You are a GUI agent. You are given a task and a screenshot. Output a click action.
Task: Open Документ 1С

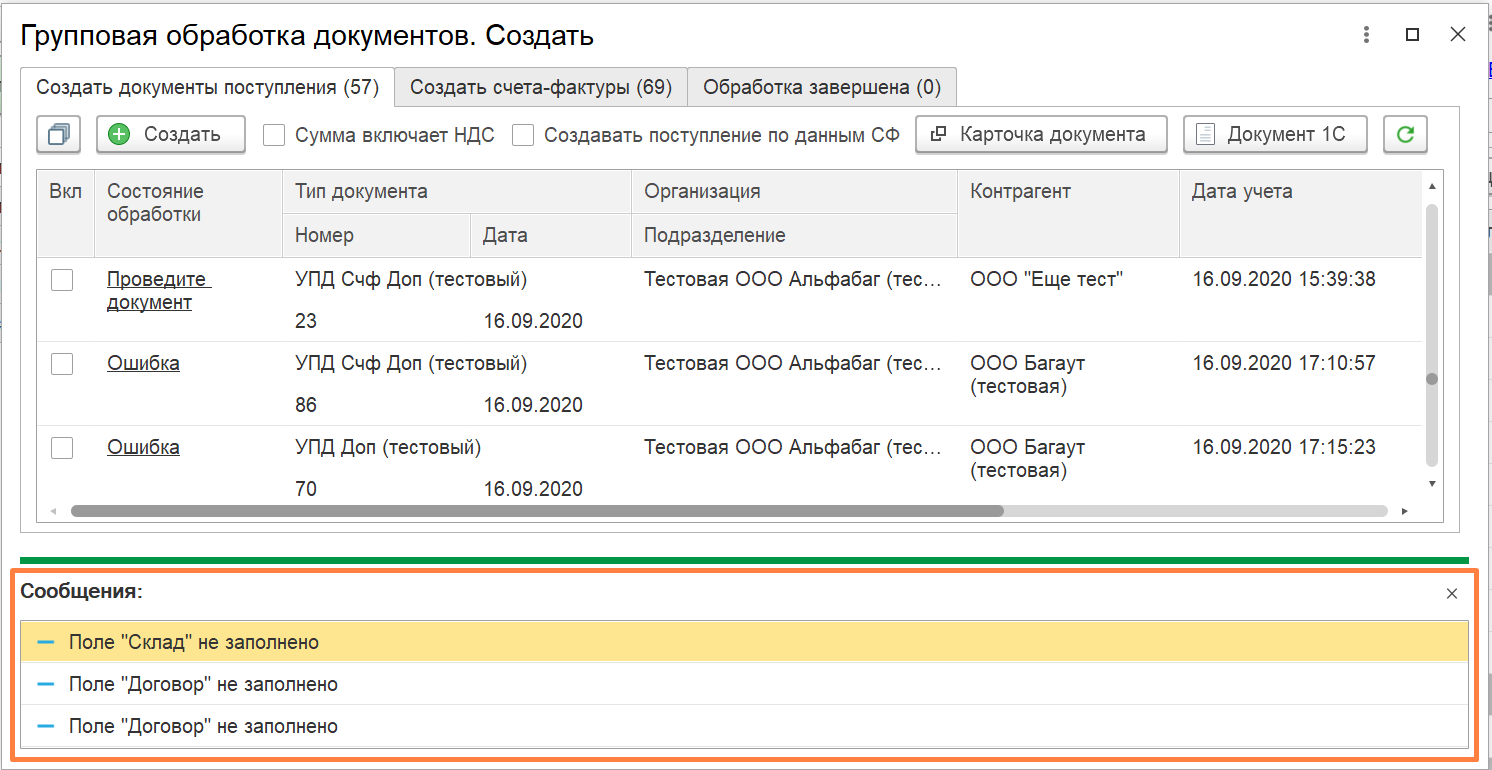1275,134
